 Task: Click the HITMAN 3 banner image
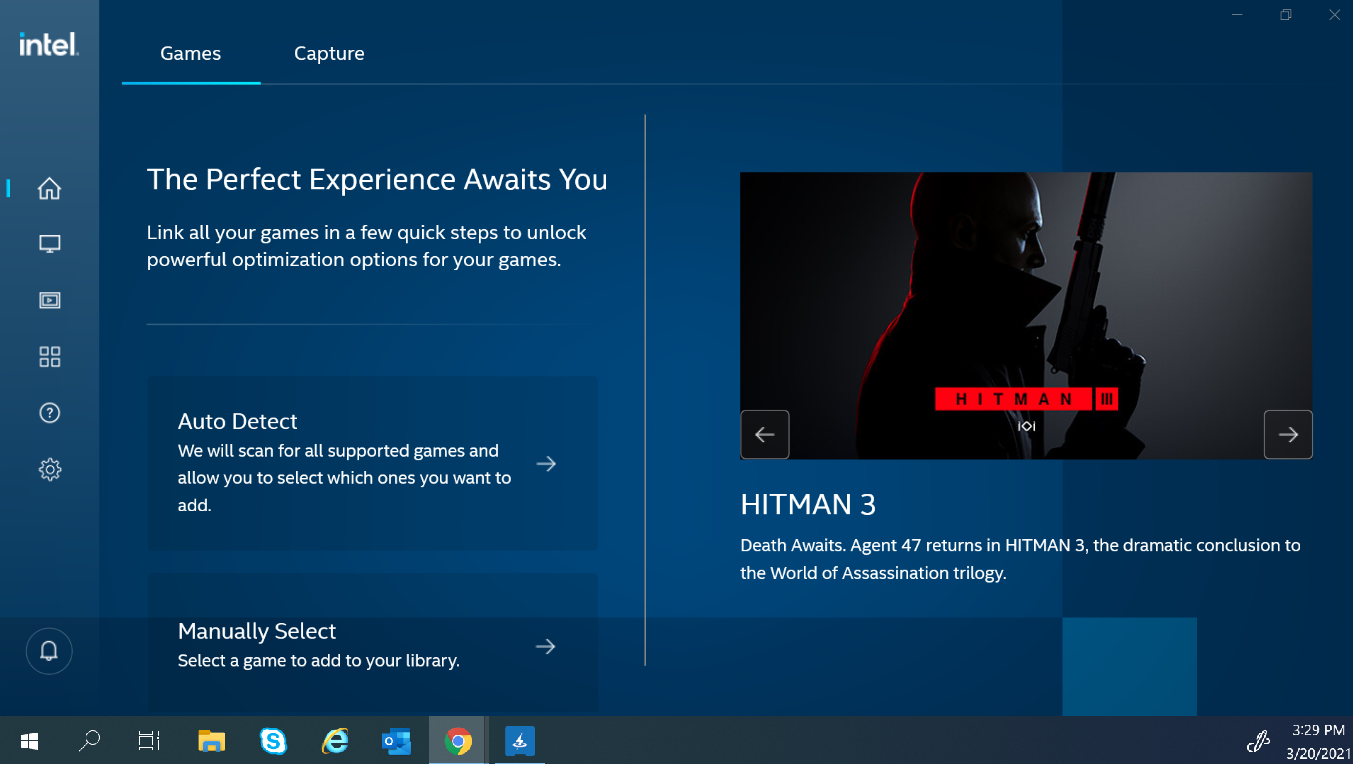1025,300
